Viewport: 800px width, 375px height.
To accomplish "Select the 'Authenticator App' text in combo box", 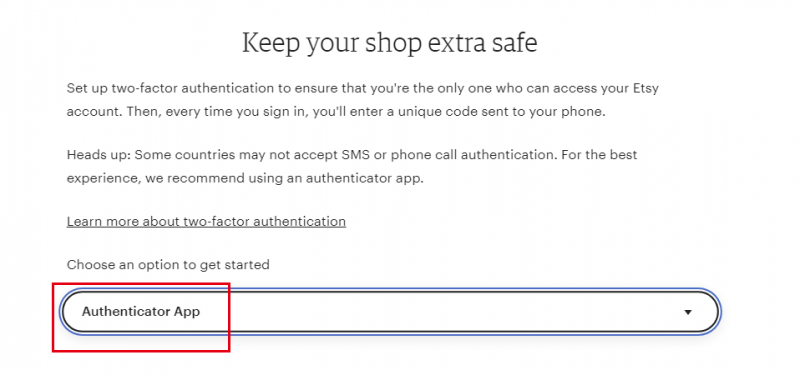I will (141, 311).
